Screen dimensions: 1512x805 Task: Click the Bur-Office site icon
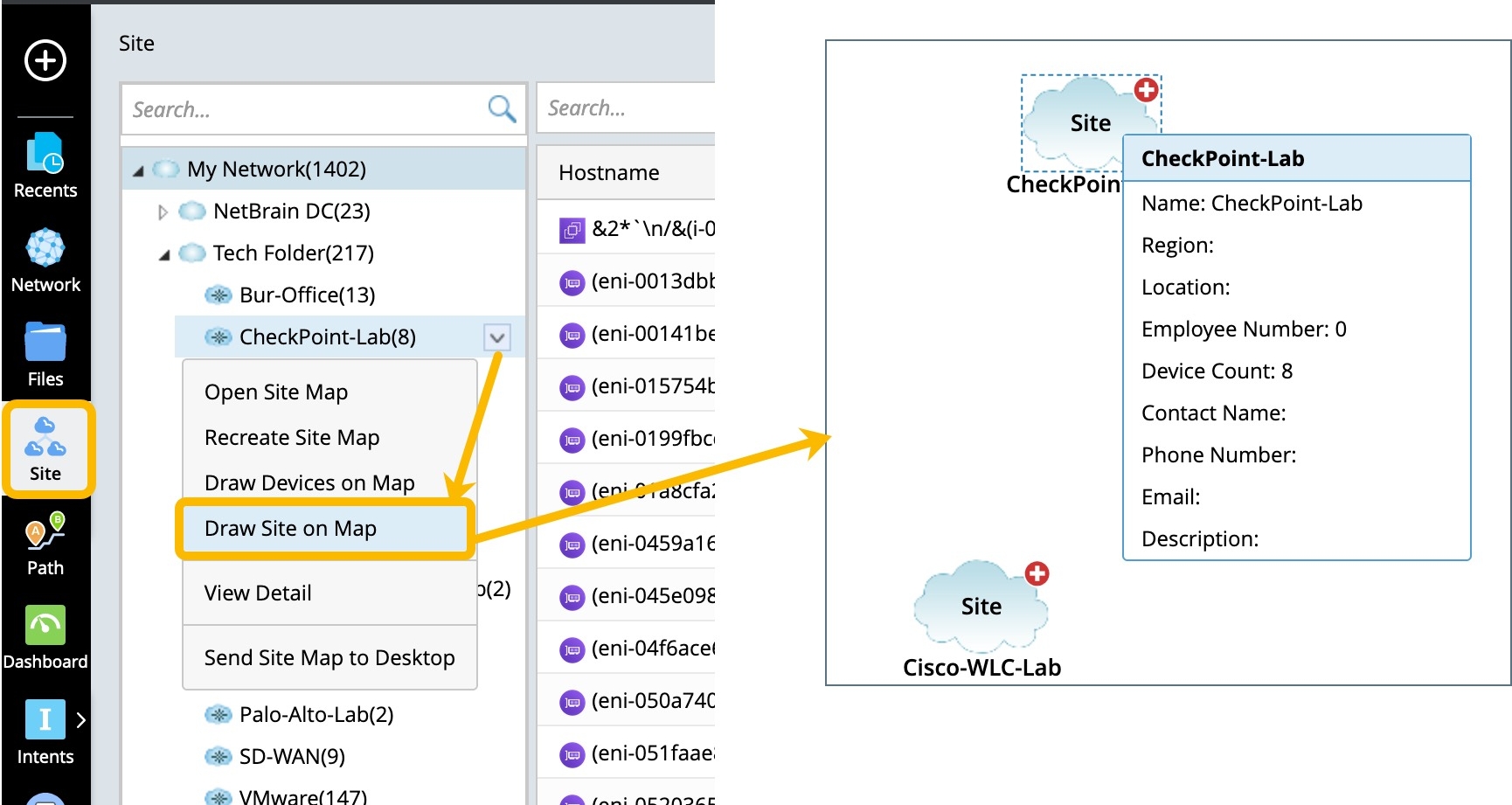coord(218,295)
